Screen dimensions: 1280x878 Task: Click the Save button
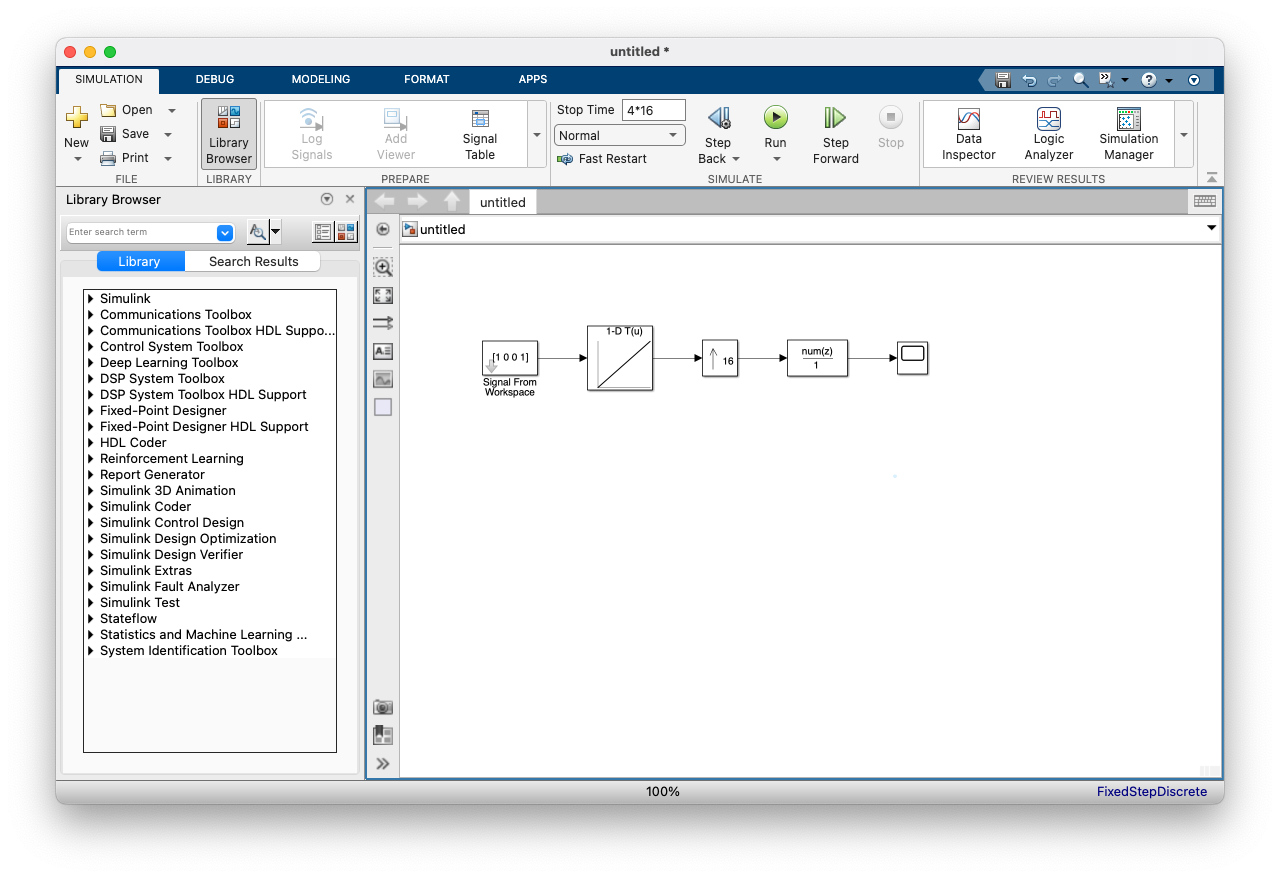pyautogui.click(x=126, y=134)
